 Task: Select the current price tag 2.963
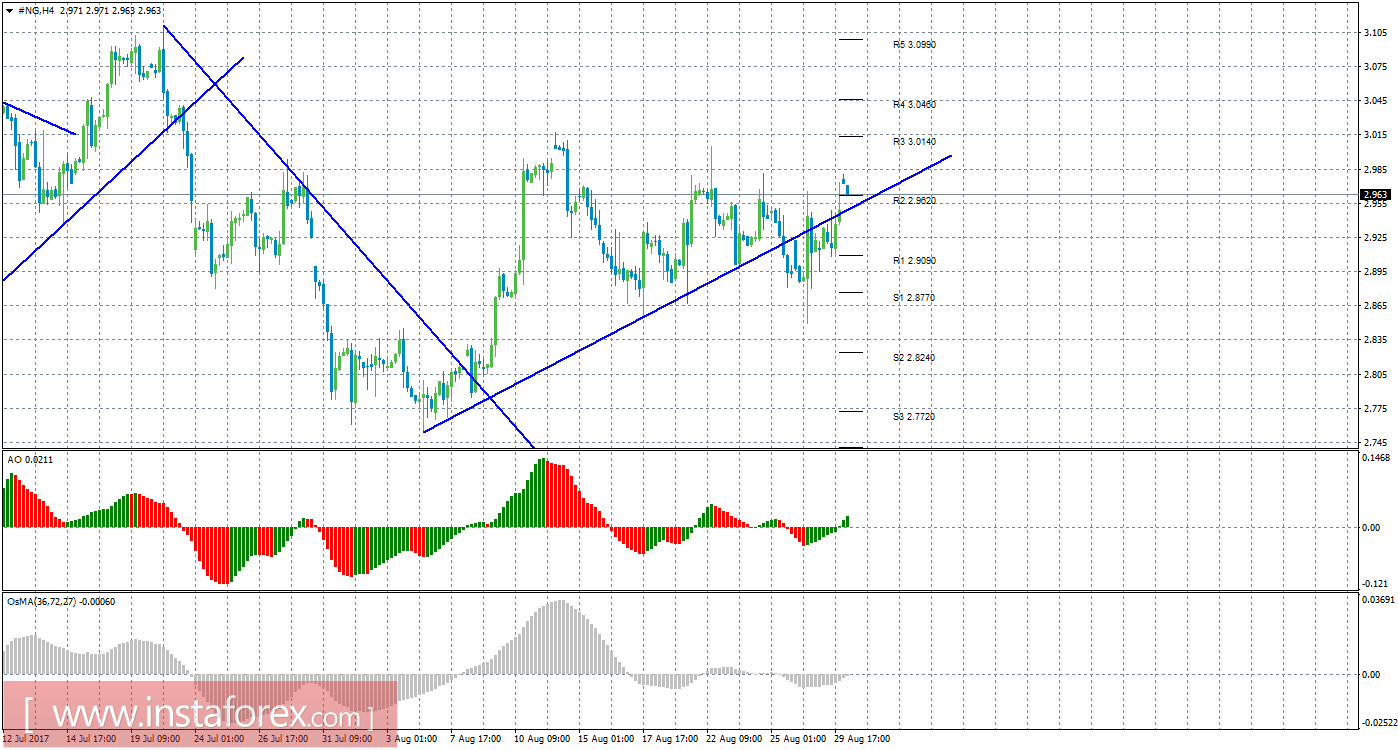point(1376,195)
